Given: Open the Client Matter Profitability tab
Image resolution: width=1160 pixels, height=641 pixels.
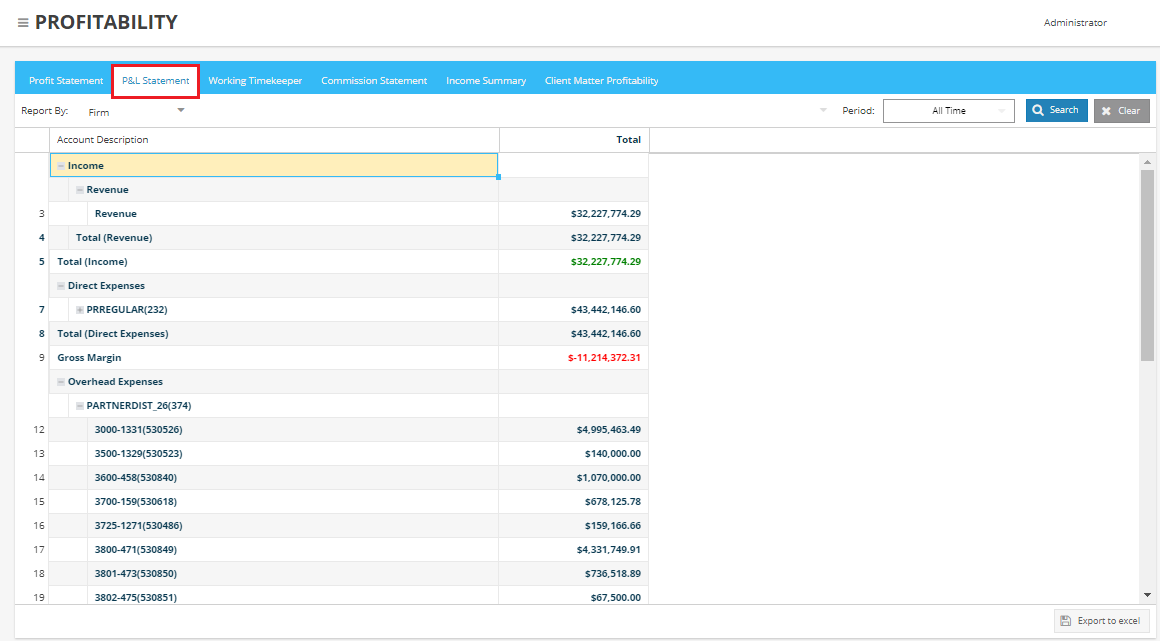Looking at the screenshot, I should pyautogui.click(x=601, y=81).
